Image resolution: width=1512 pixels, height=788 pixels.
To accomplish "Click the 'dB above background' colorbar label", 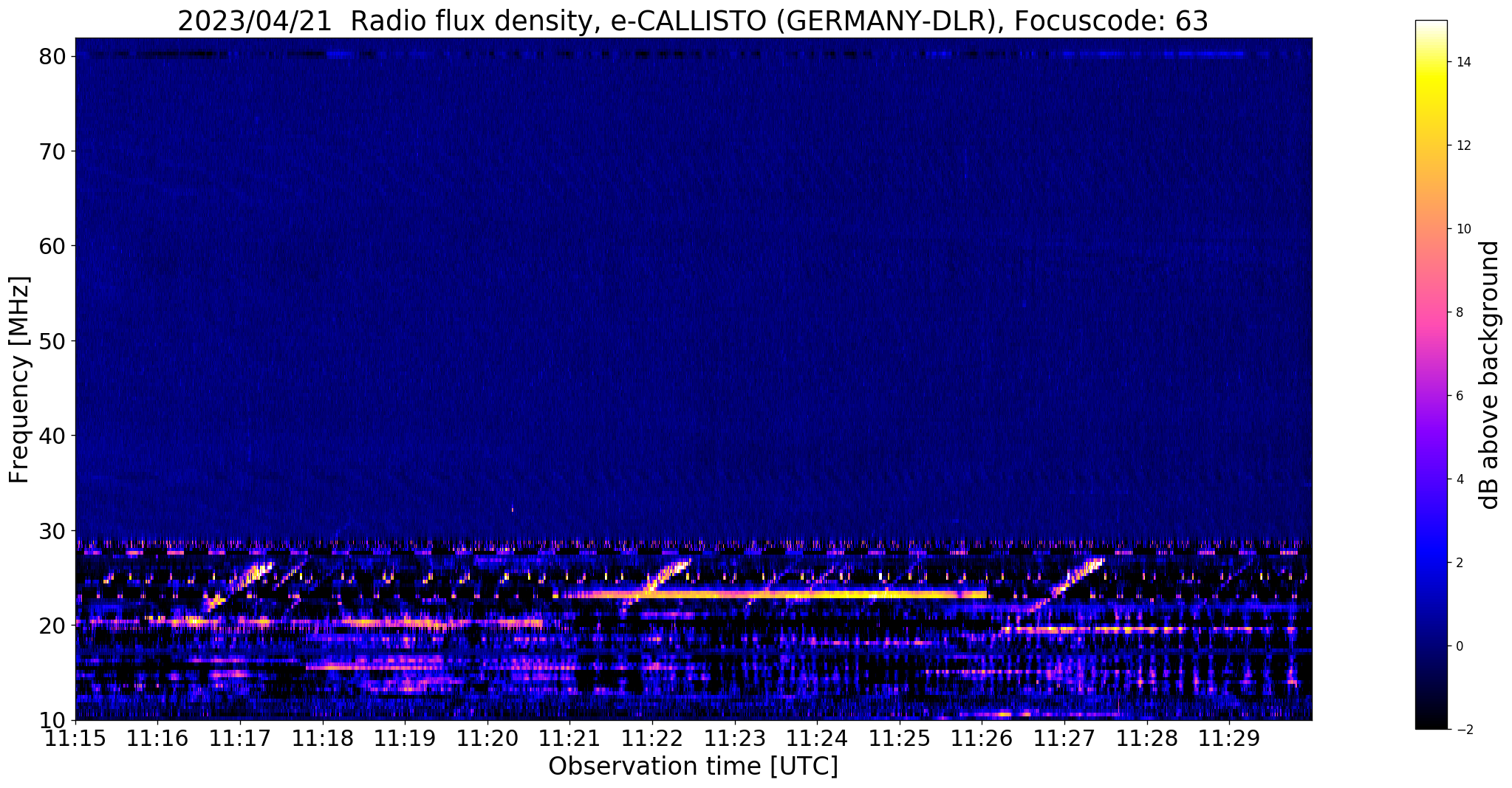I will point(1490,374).
